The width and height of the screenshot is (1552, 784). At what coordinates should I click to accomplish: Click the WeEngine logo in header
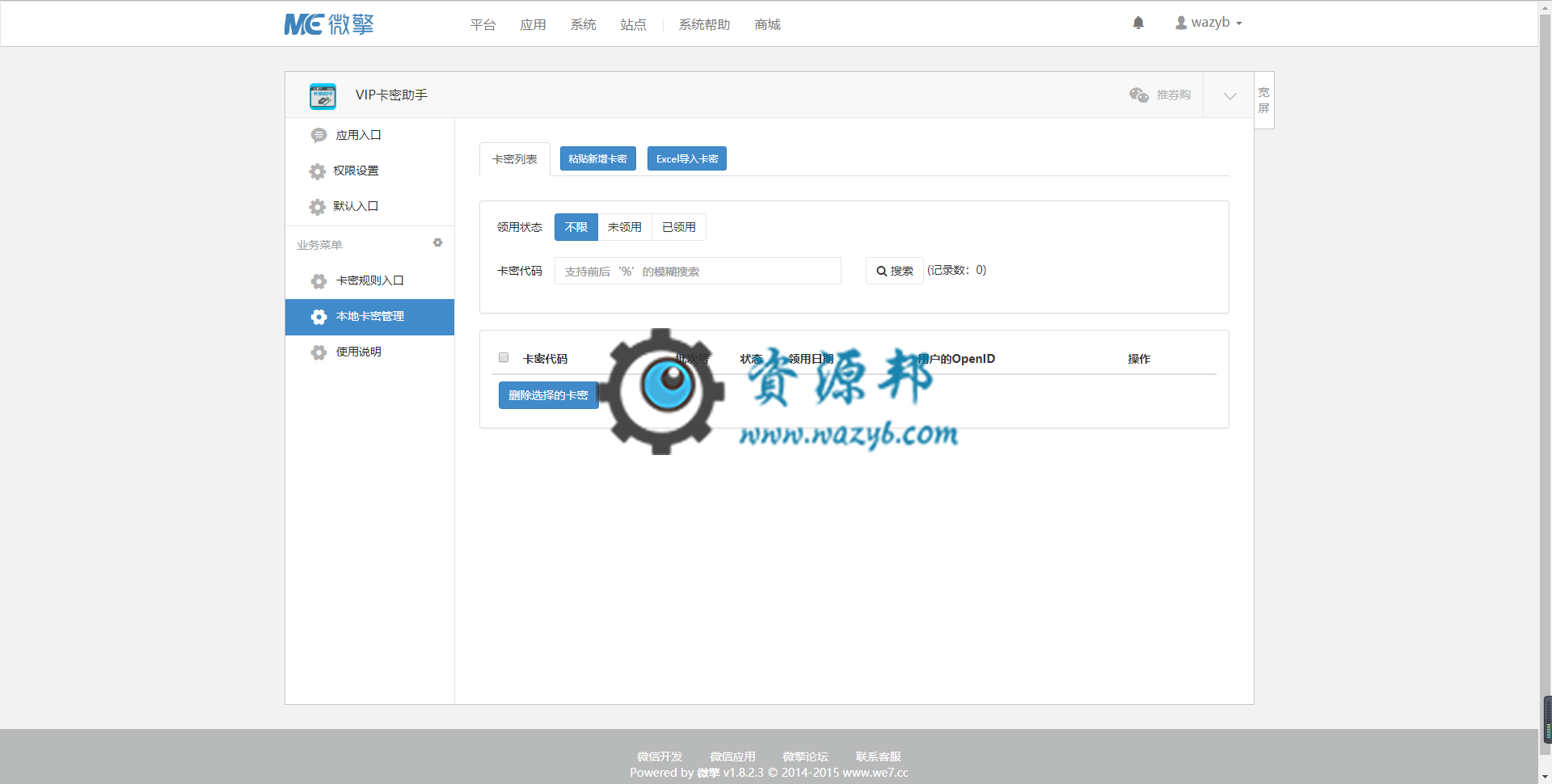[329, 24]
